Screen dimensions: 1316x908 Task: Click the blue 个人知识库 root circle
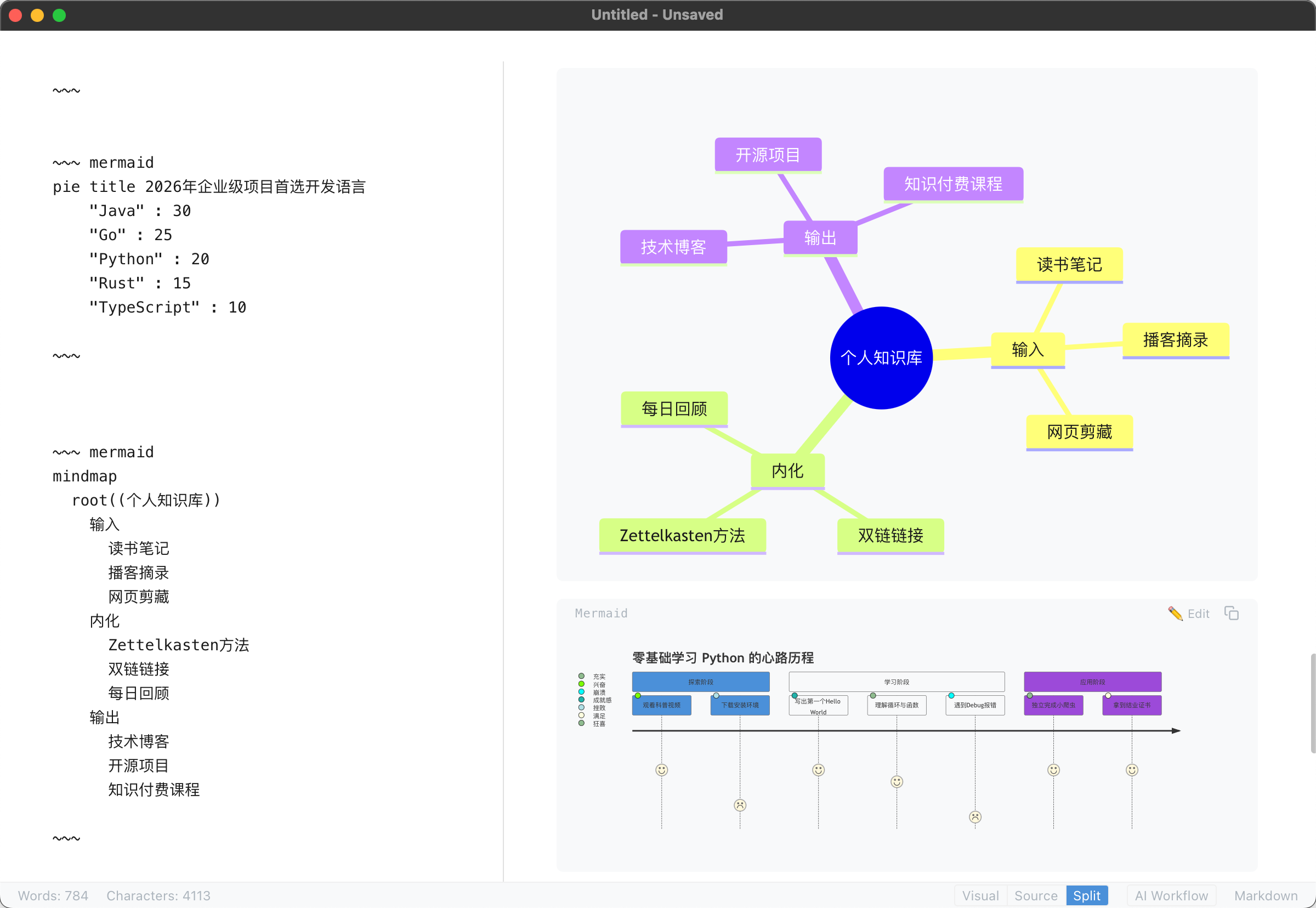coord(881,358)
